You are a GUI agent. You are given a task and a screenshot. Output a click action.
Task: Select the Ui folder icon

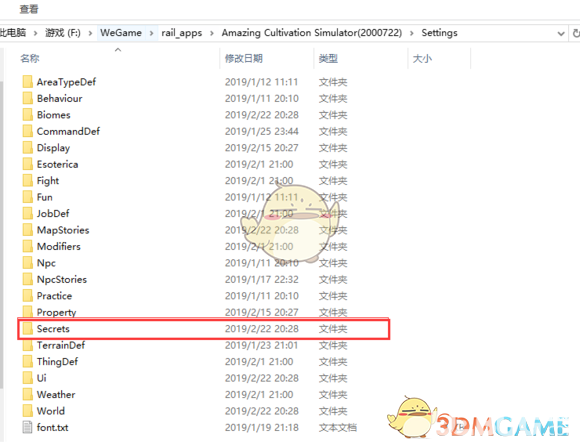click(27, 378)
